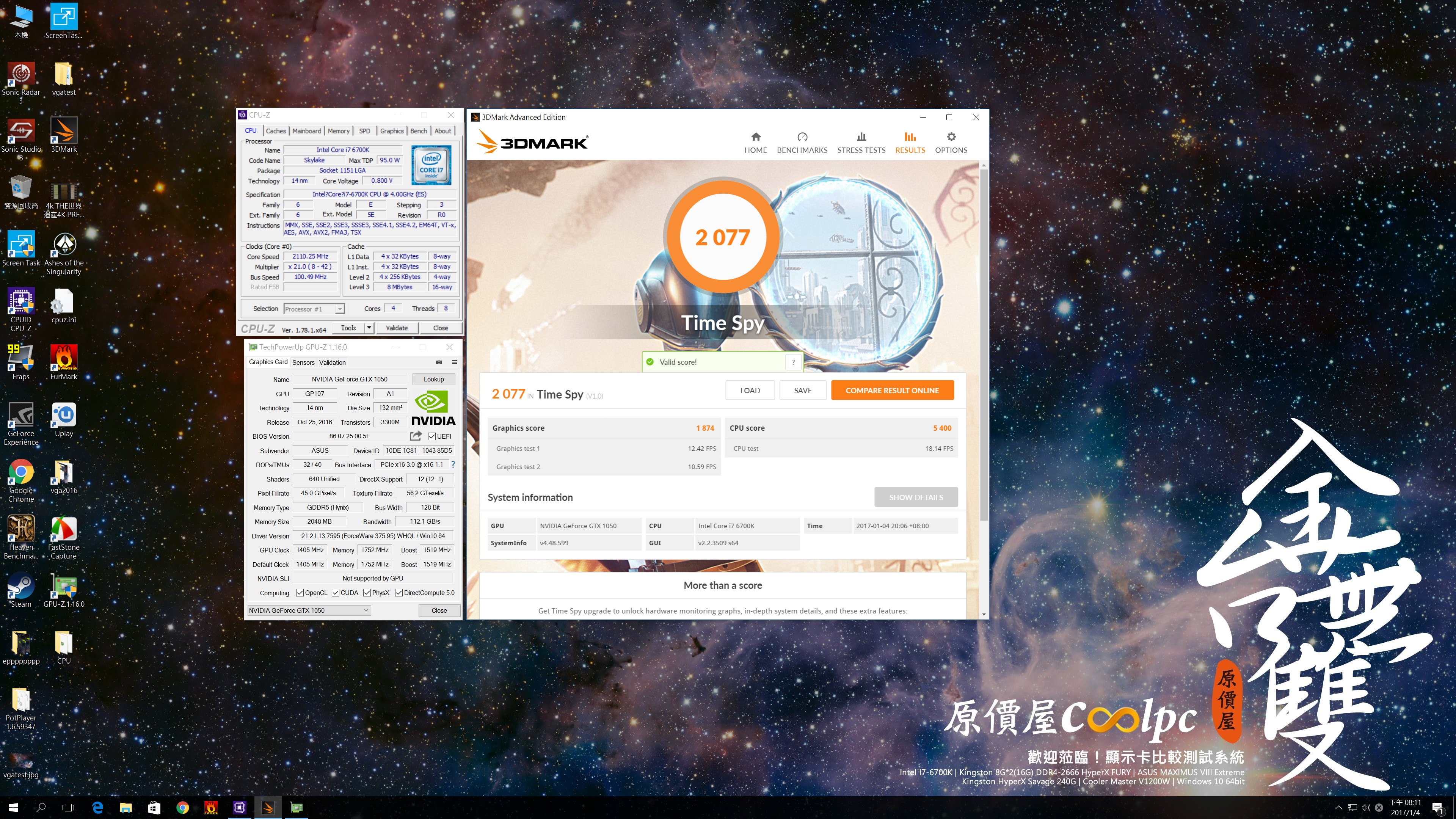Toggle OpenCL checkbox in GPU-Z
This screenshot has width=1456, height=819.
pos(300,592)
